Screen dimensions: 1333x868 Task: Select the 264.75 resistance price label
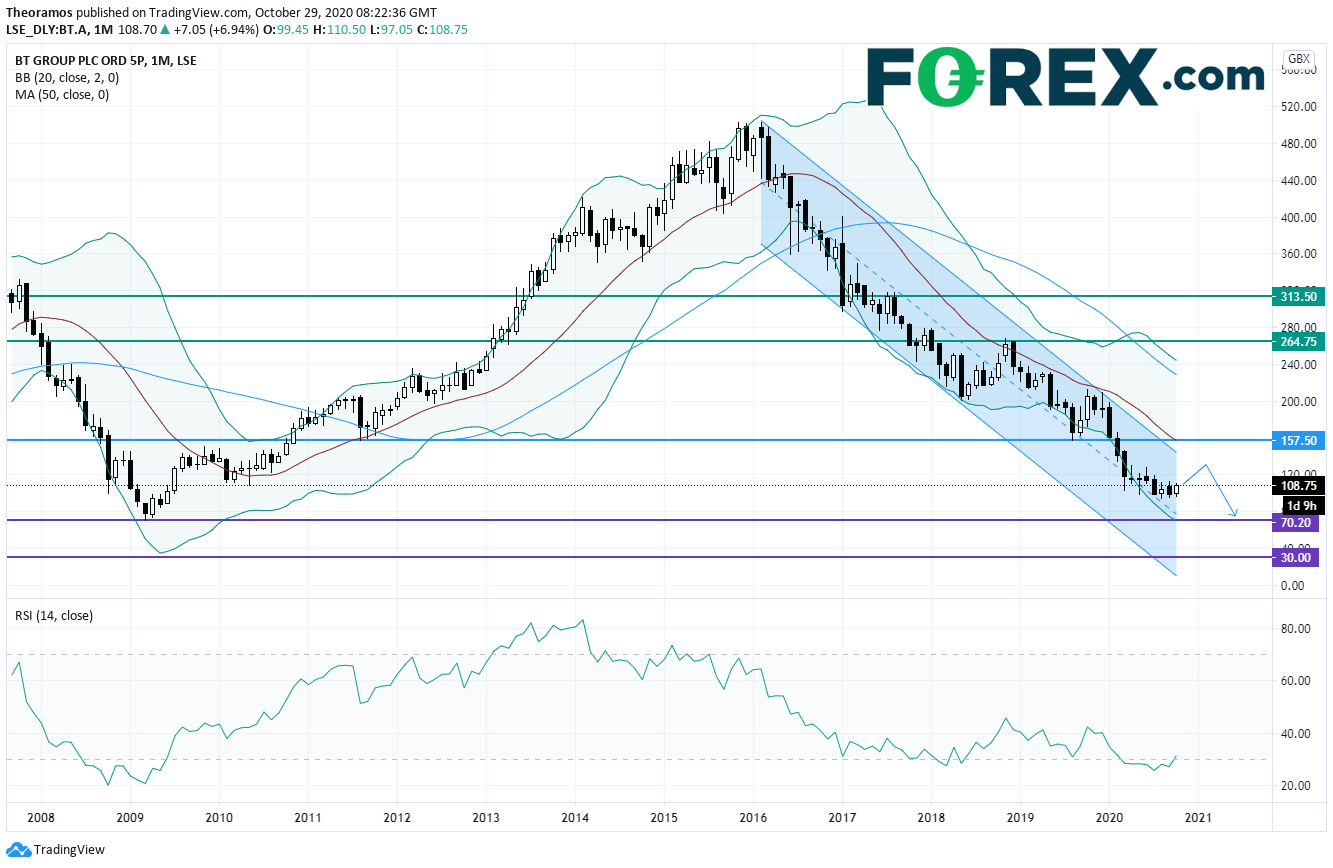(x=1299, y=341)
